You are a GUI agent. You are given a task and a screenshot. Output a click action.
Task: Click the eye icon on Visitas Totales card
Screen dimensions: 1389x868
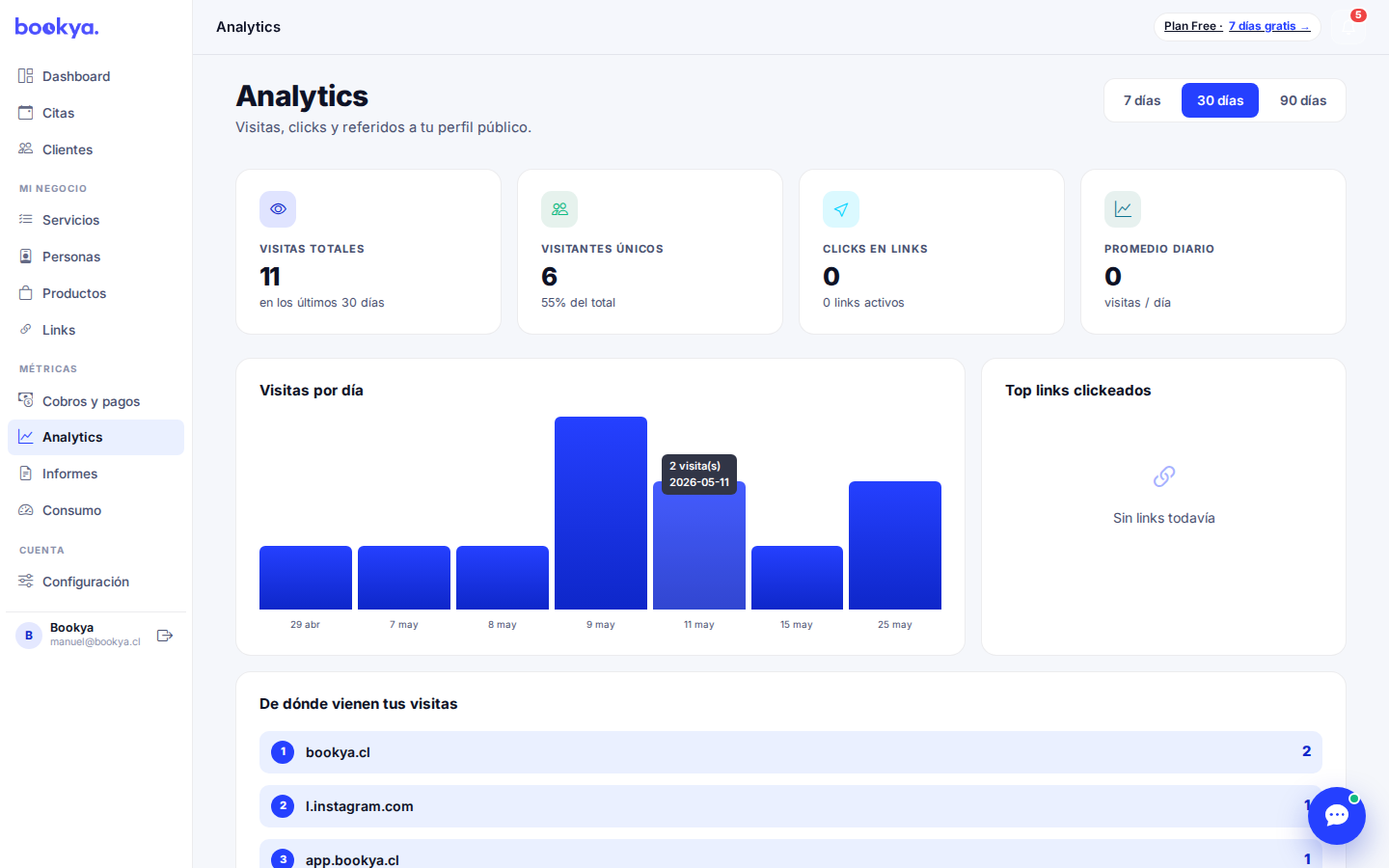[x=278, y=209]
